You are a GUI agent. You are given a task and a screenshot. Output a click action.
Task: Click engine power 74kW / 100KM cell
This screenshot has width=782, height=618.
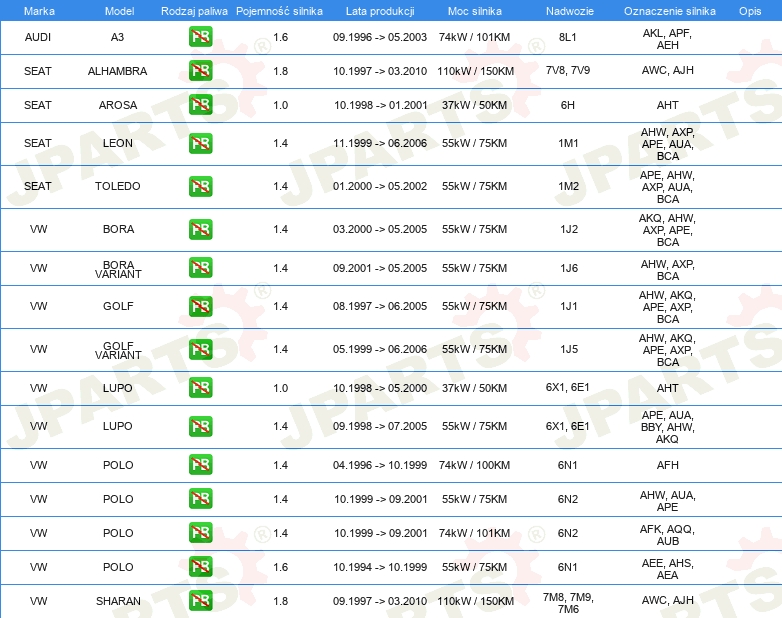pyautogui.click(x=474, y=465)
